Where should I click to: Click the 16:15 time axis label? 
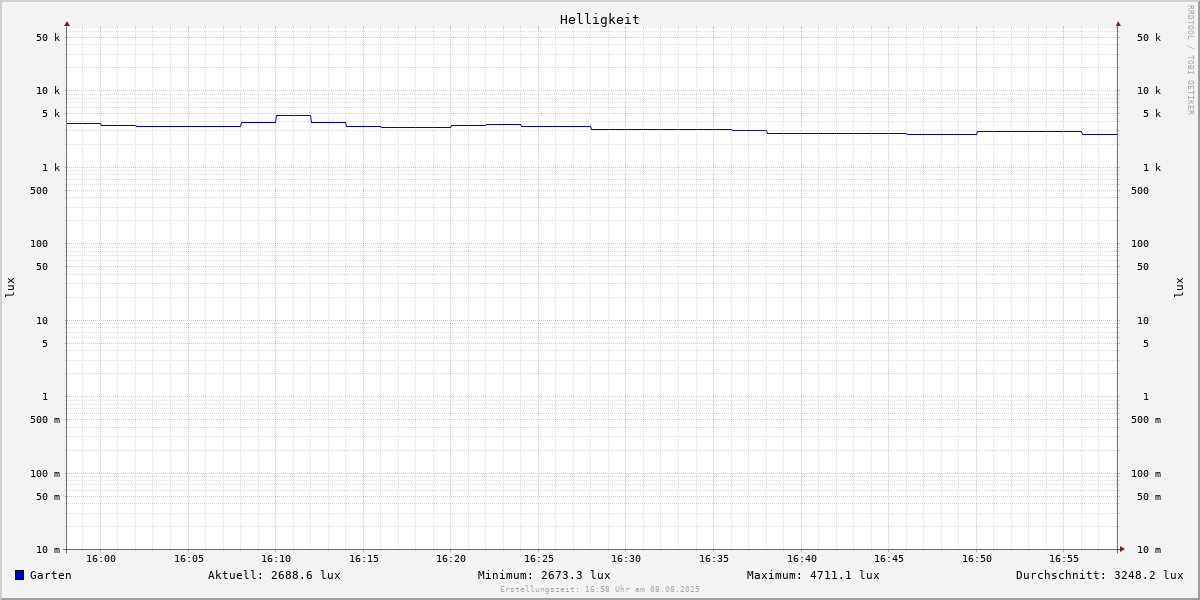tap(364, 559)
